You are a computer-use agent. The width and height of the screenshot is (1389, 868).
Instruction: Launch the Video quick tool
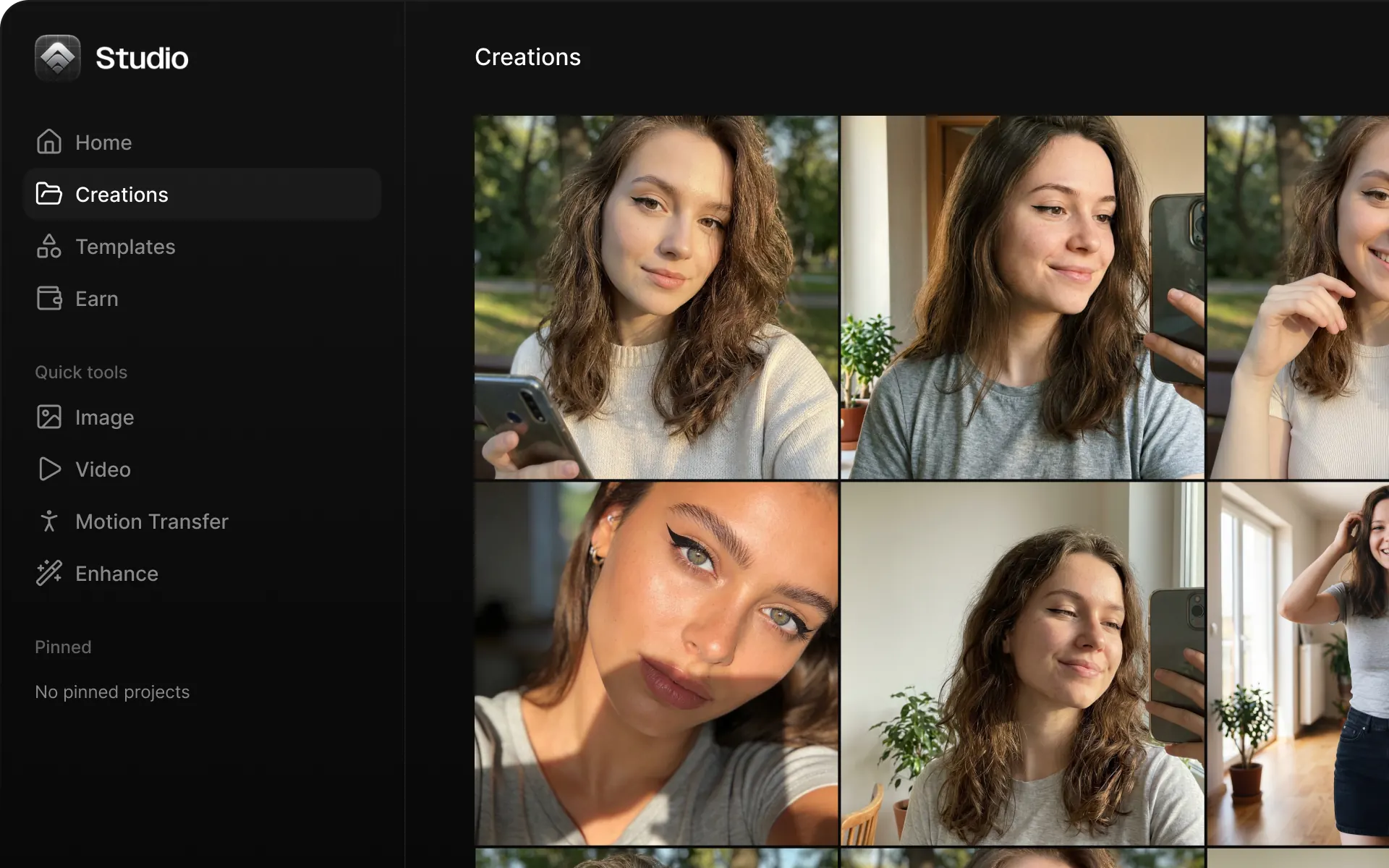click(202, 469)
